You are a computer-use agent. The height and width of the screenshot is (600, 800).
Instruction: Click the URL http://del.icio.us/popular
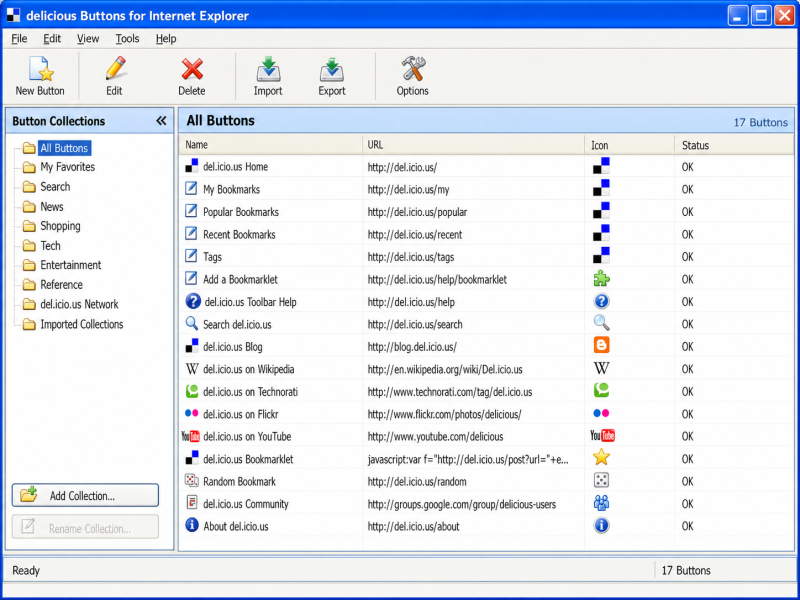(417, 212)
